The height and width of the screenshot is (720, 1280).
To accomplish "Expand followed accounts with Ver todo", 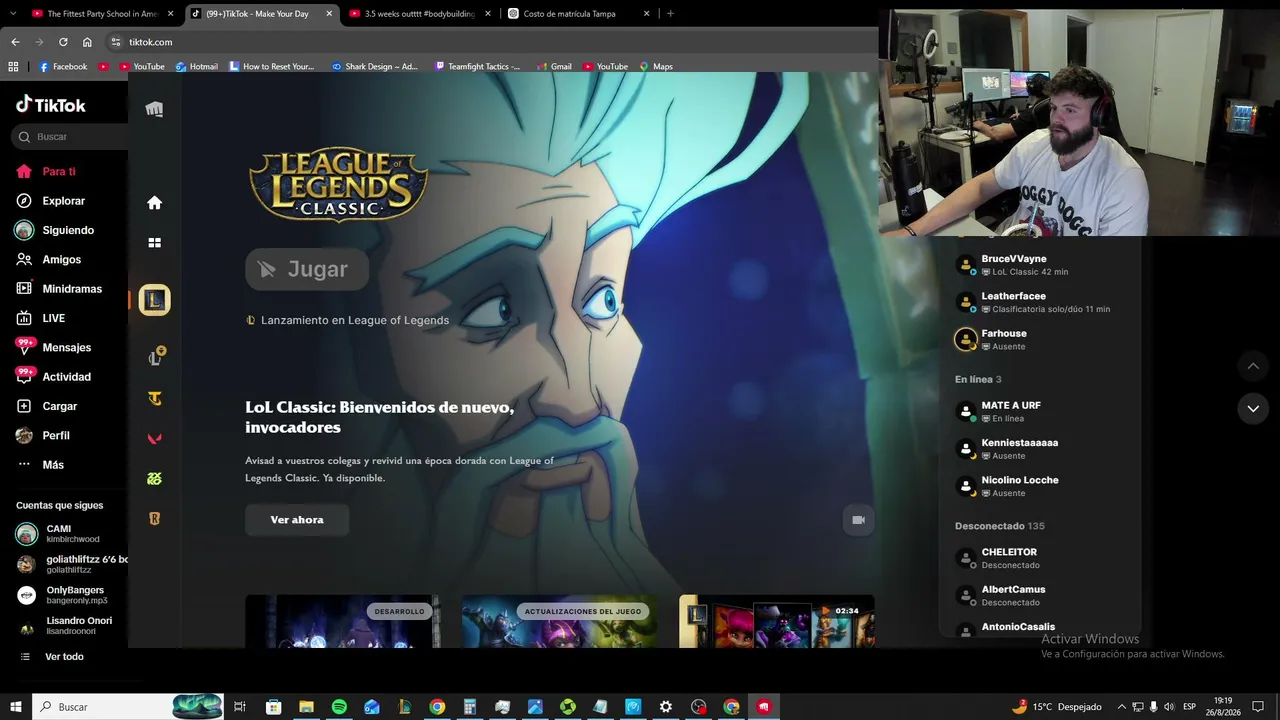I will [x=52, y=657].
